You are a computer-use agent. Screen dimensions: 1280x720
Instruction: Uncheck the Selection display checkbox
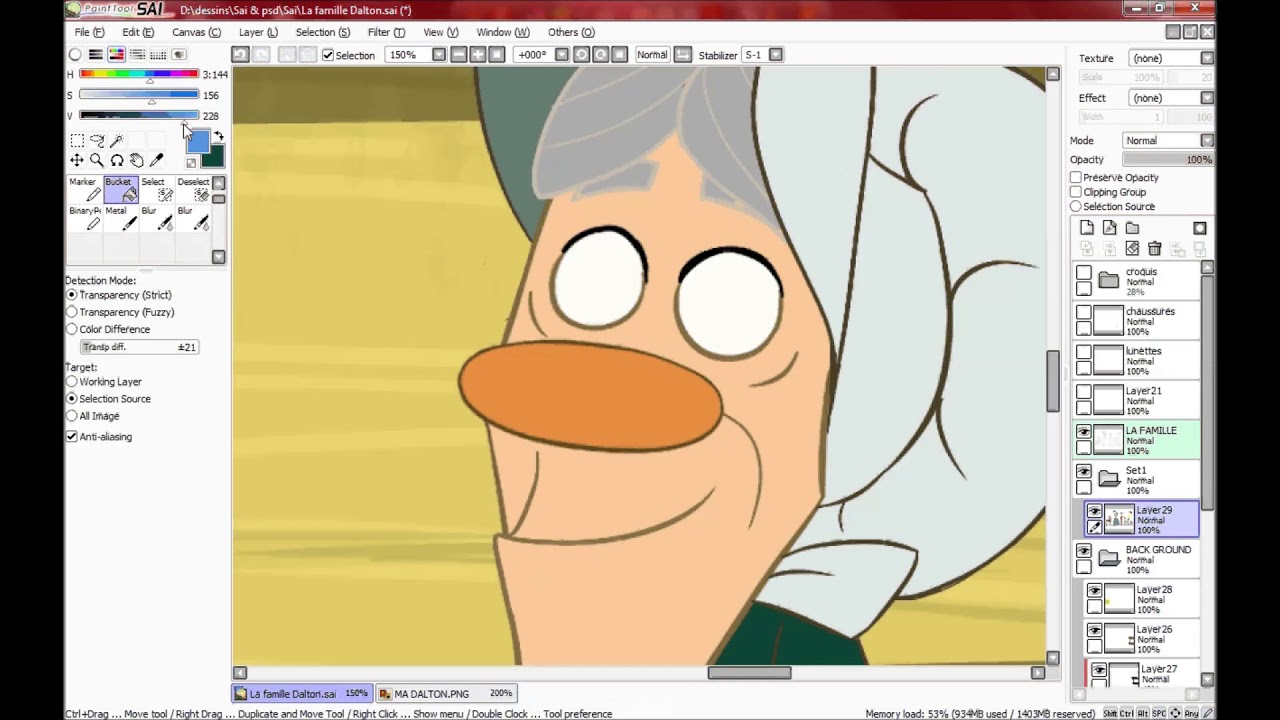[x=328, y=55]
